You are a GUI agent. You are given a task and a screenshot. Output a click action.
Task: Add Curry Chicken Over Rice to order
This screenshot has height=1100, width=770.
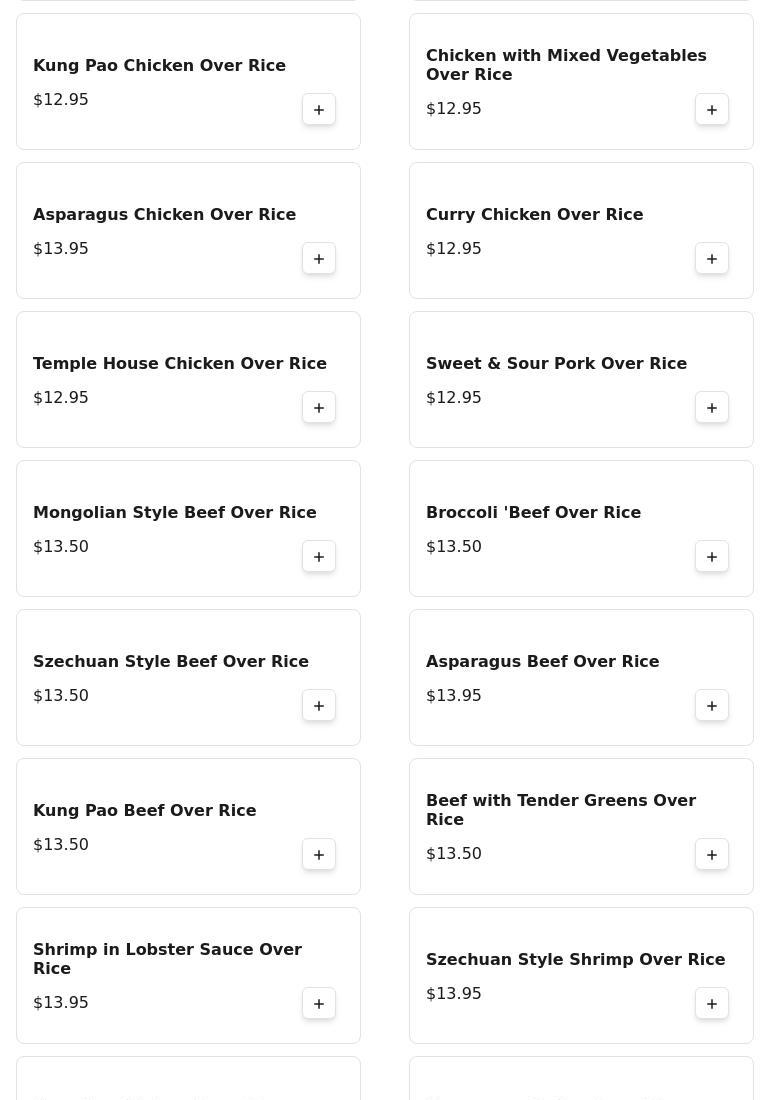712,259
